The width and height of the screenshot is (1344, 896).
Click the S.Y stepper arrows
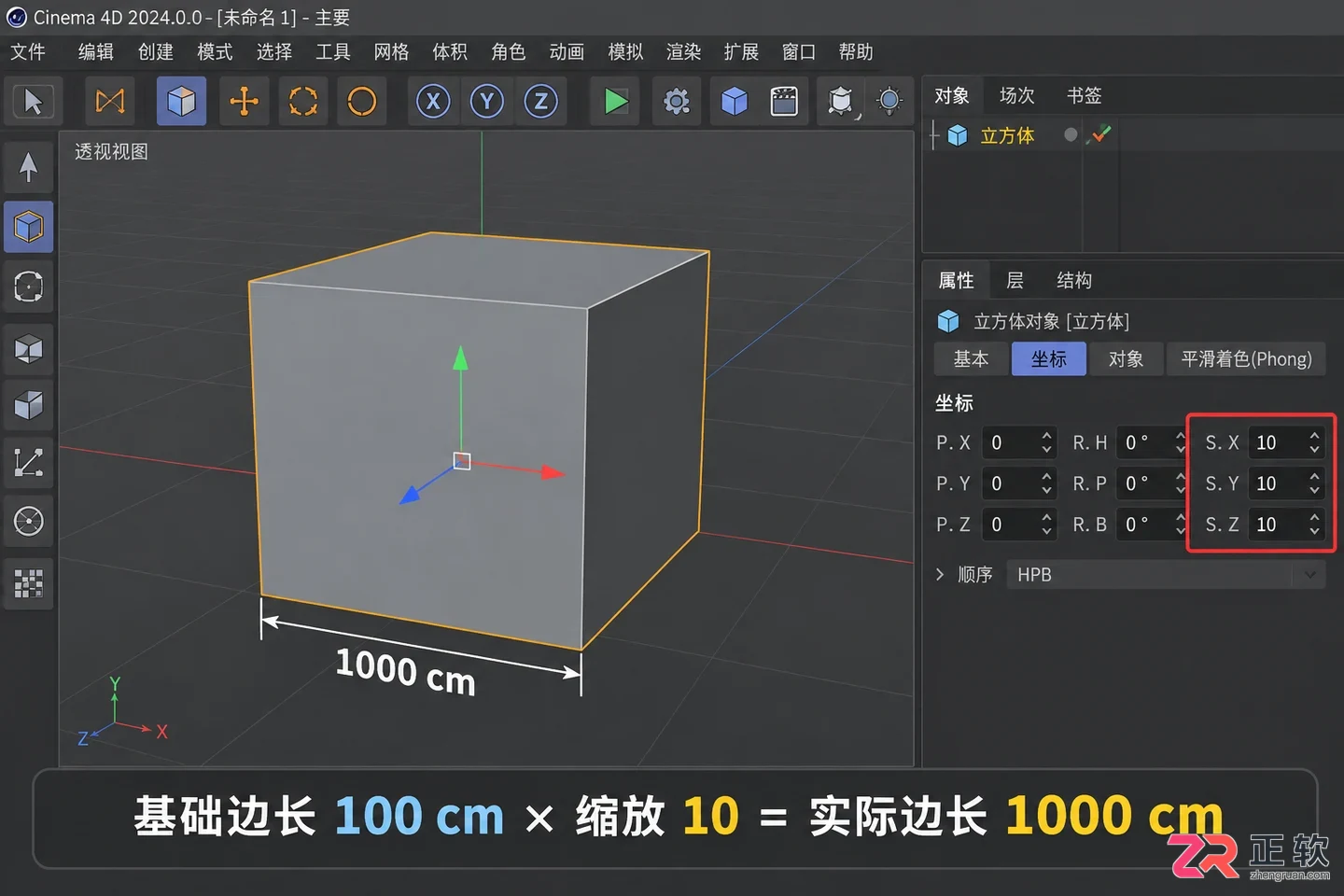[1314, 483]
